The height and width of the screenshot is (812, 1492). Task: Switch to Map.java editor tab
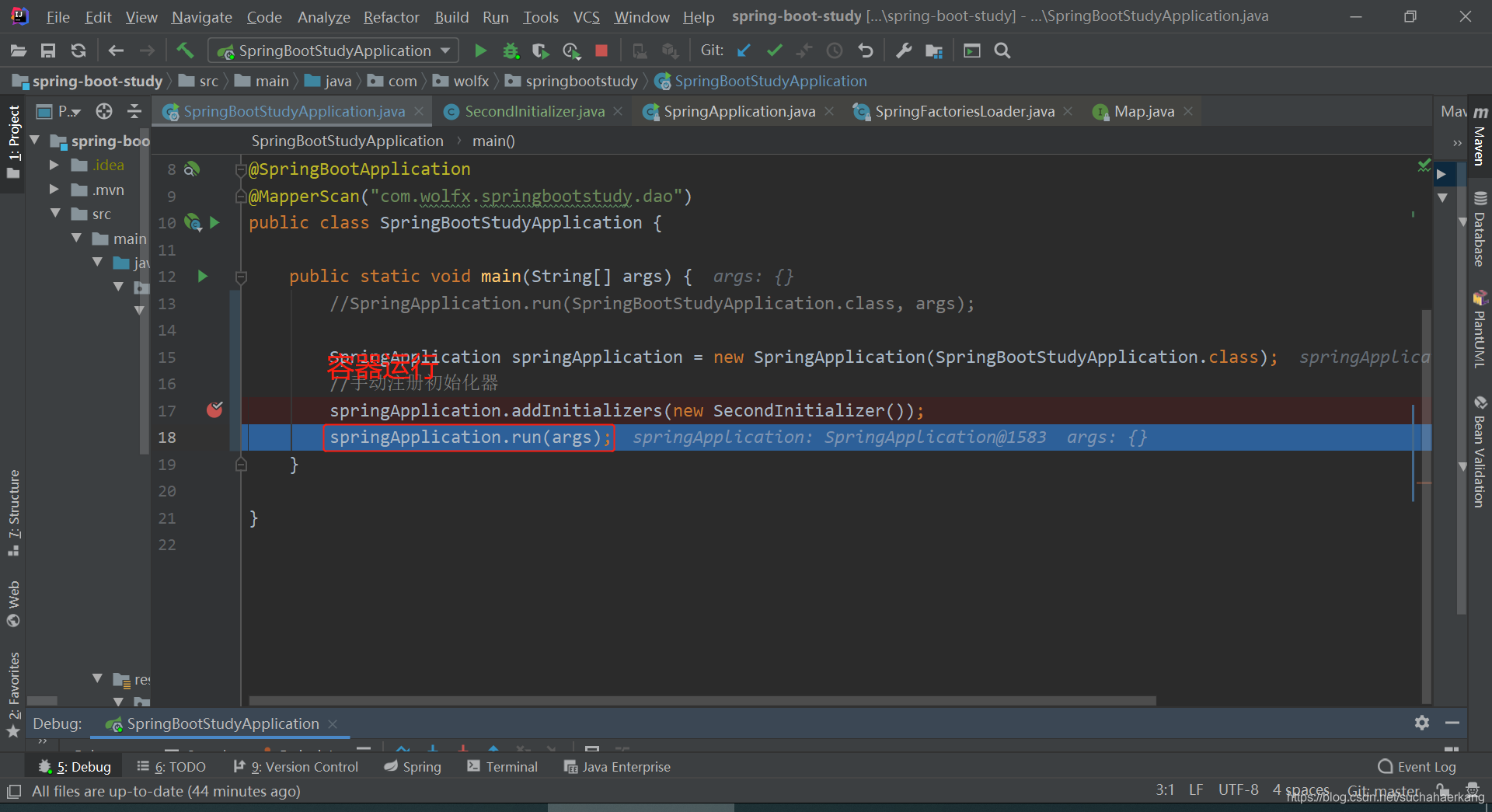click(1144, 111)
